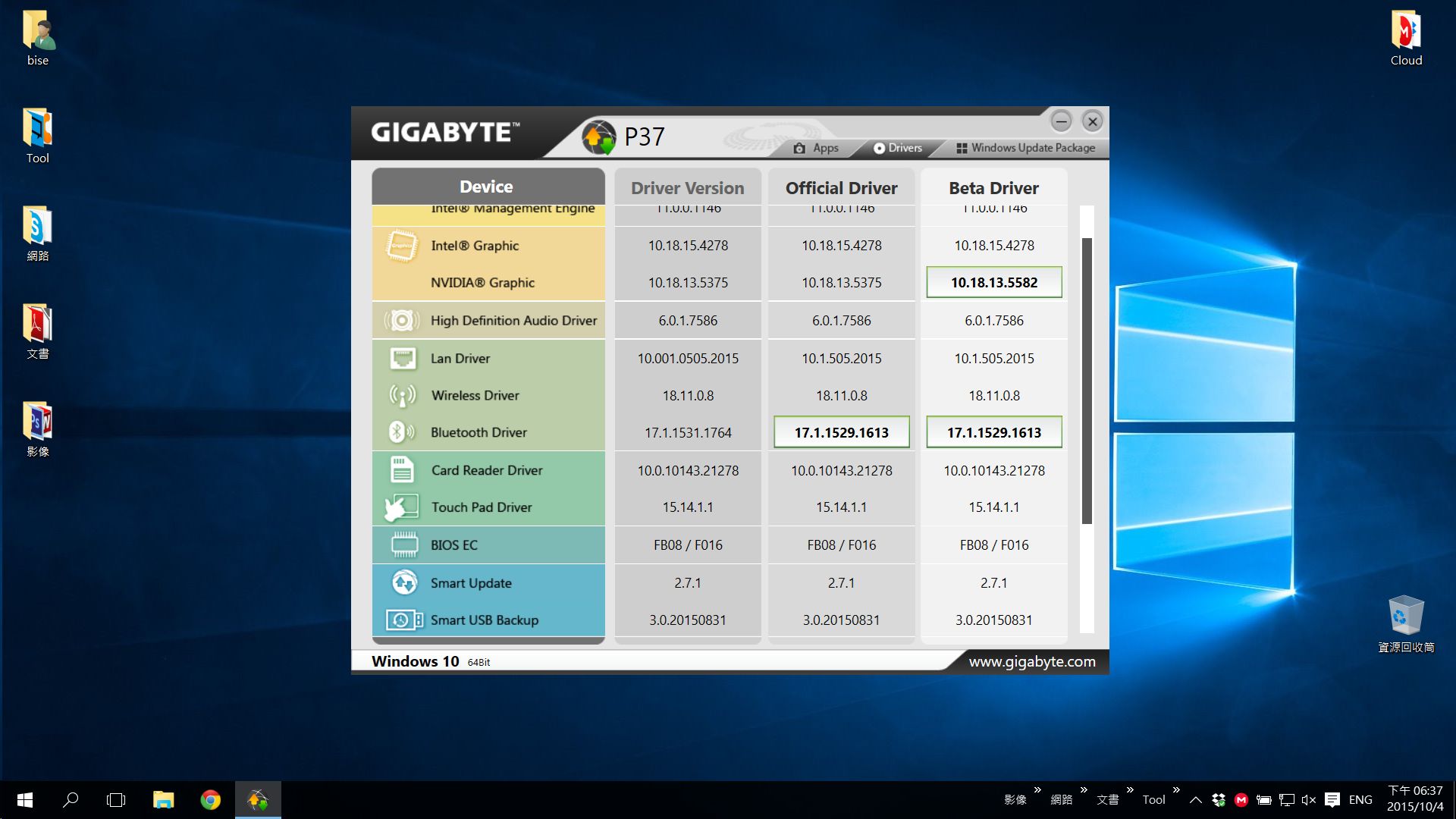Open the Dropbox tray icon
1456x819 pixels.
tap(1219, 800)
